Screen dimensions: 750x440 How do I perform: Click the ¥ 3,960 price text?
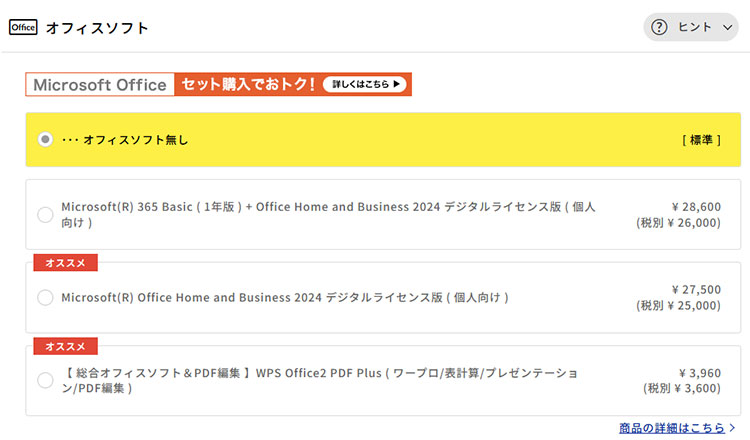[700, 373]
